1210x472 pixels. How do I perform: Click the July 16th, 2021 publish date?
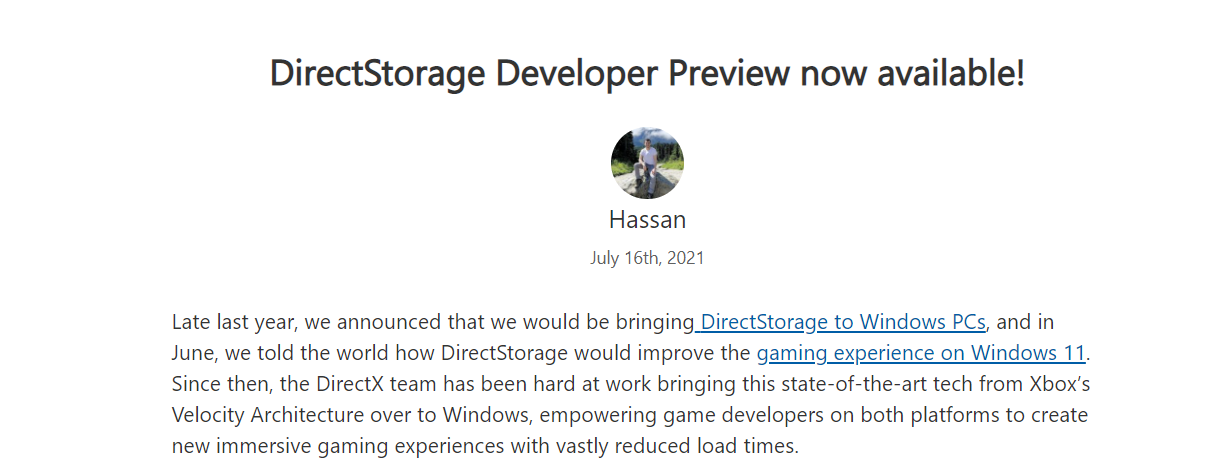point(647,258)
